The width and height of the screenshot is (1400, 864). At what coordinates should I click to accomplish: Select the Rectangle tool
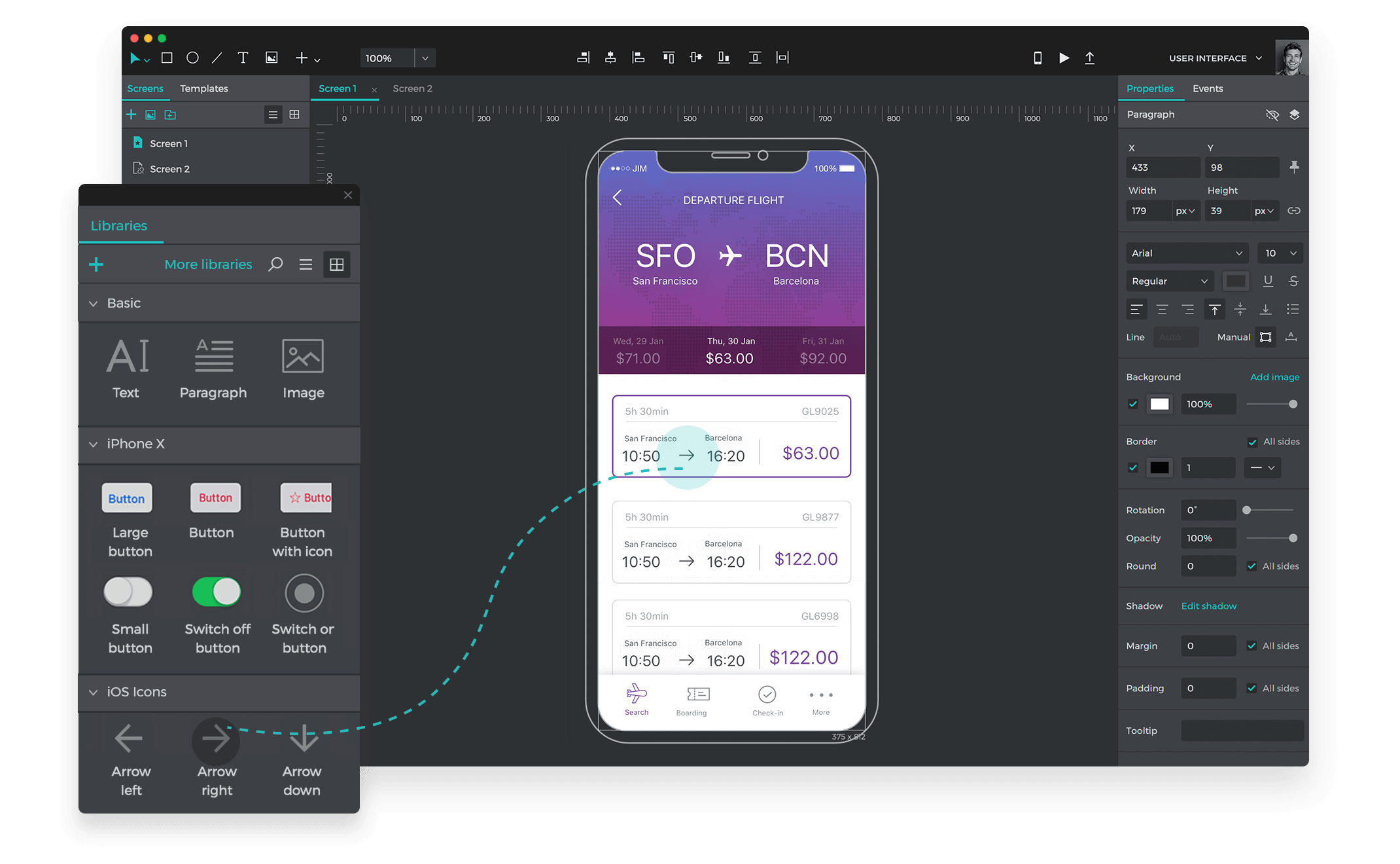(x=164, y=57)
